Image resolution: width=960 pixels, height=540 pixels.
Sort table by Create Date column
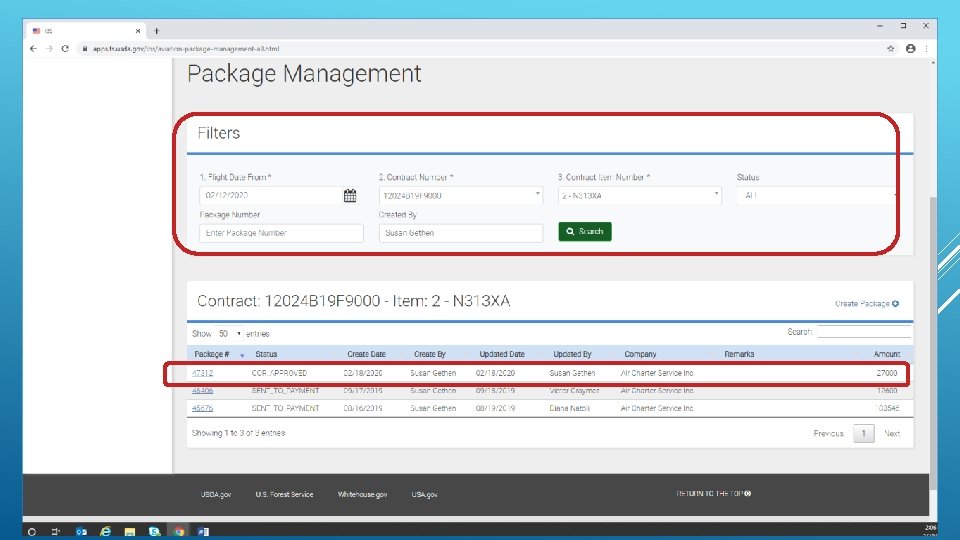tap(366, 354)
